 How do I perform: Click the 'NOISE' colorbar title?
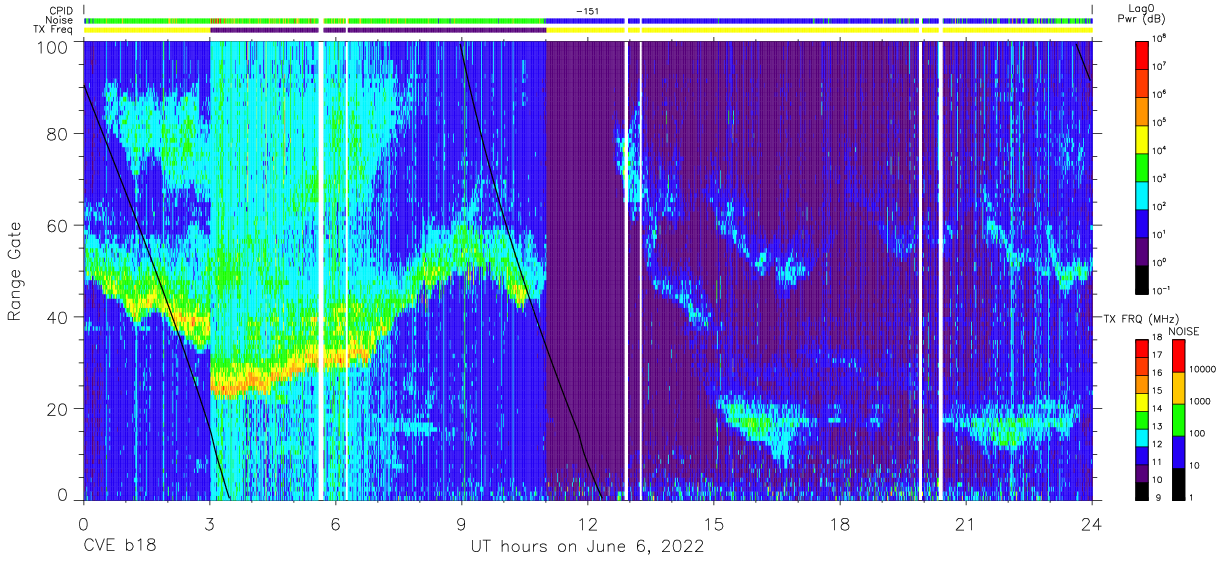(x=1184, y=330)
